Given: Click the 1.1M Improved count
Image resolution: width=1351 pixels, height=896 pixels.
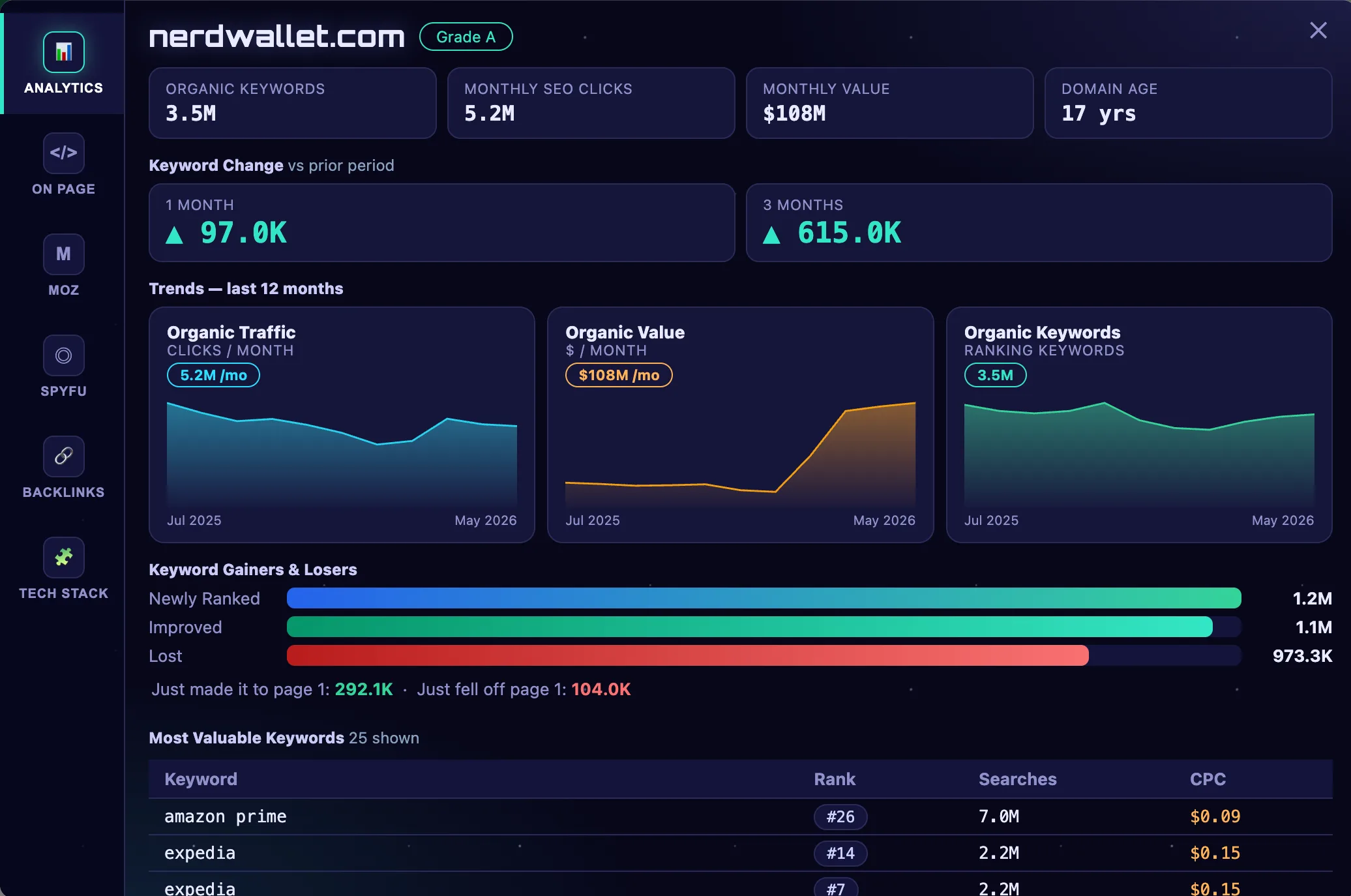Looking at the screenshot, I should [x=1314, y=627].
